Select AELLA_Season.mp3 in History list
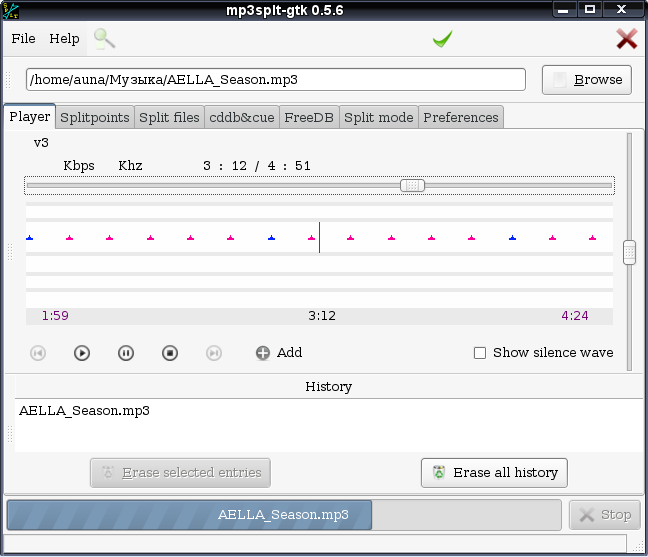The width and height of the screenshot is (648, 557). (x=84, y=411)
